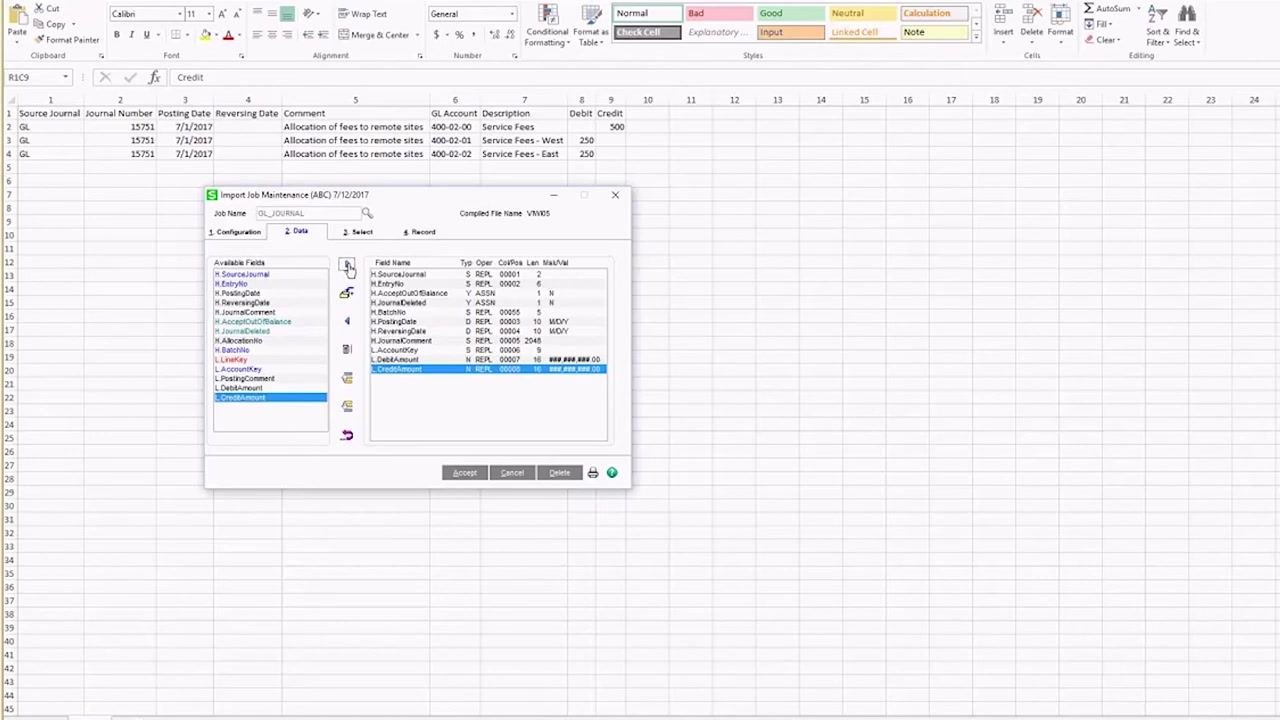The height and width of the screenshot is (720, 1280).
Task: Select L.DebitAmount row in Field Name list
Action: point(488,359)
